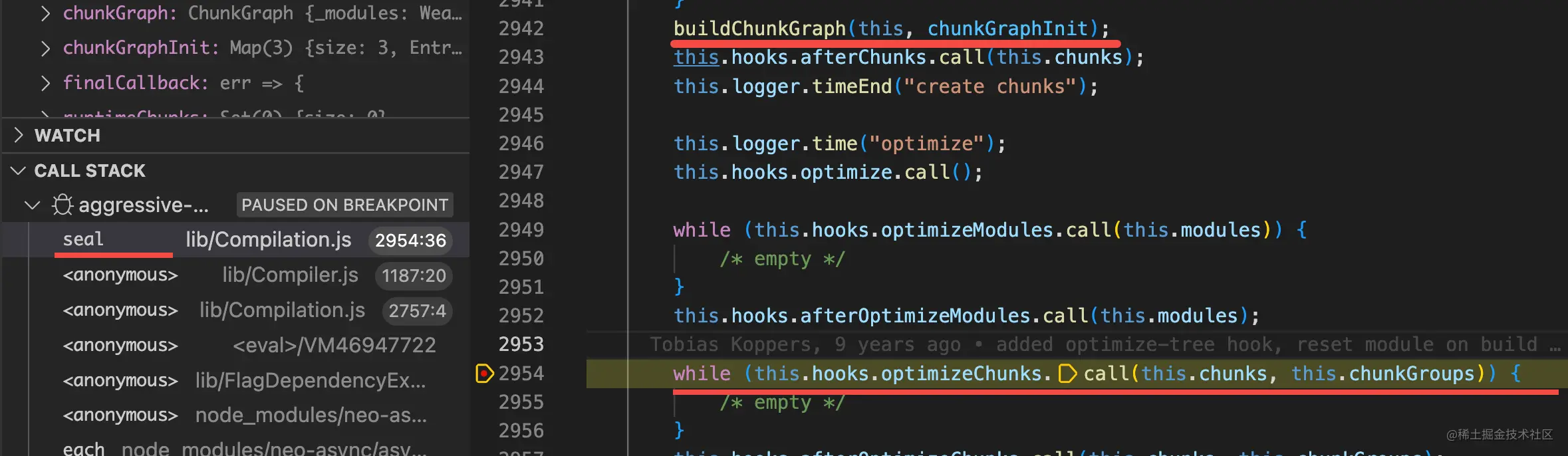Click the empty comment on line 2950
Screen dimensions: 1568x456
783,259
